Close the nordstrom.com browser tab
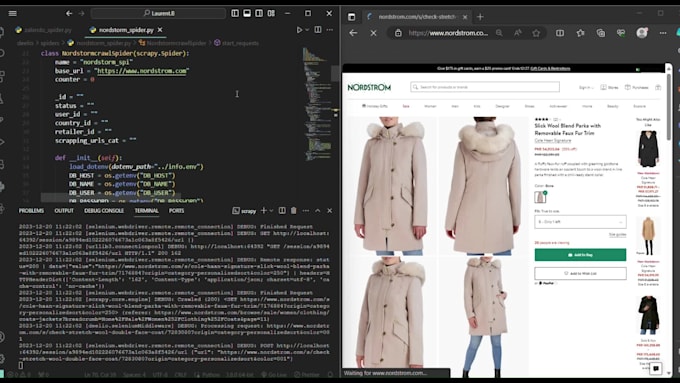 click(x=465, y=17)
